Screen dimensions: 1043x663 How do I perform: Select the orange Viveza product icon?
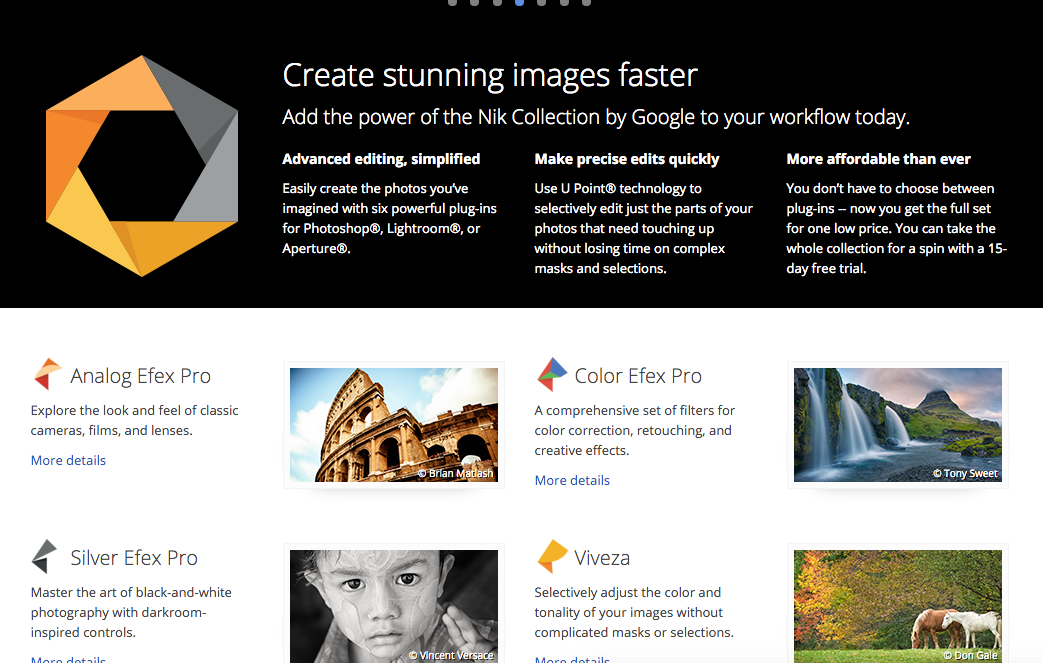click(x=552, y=557)
